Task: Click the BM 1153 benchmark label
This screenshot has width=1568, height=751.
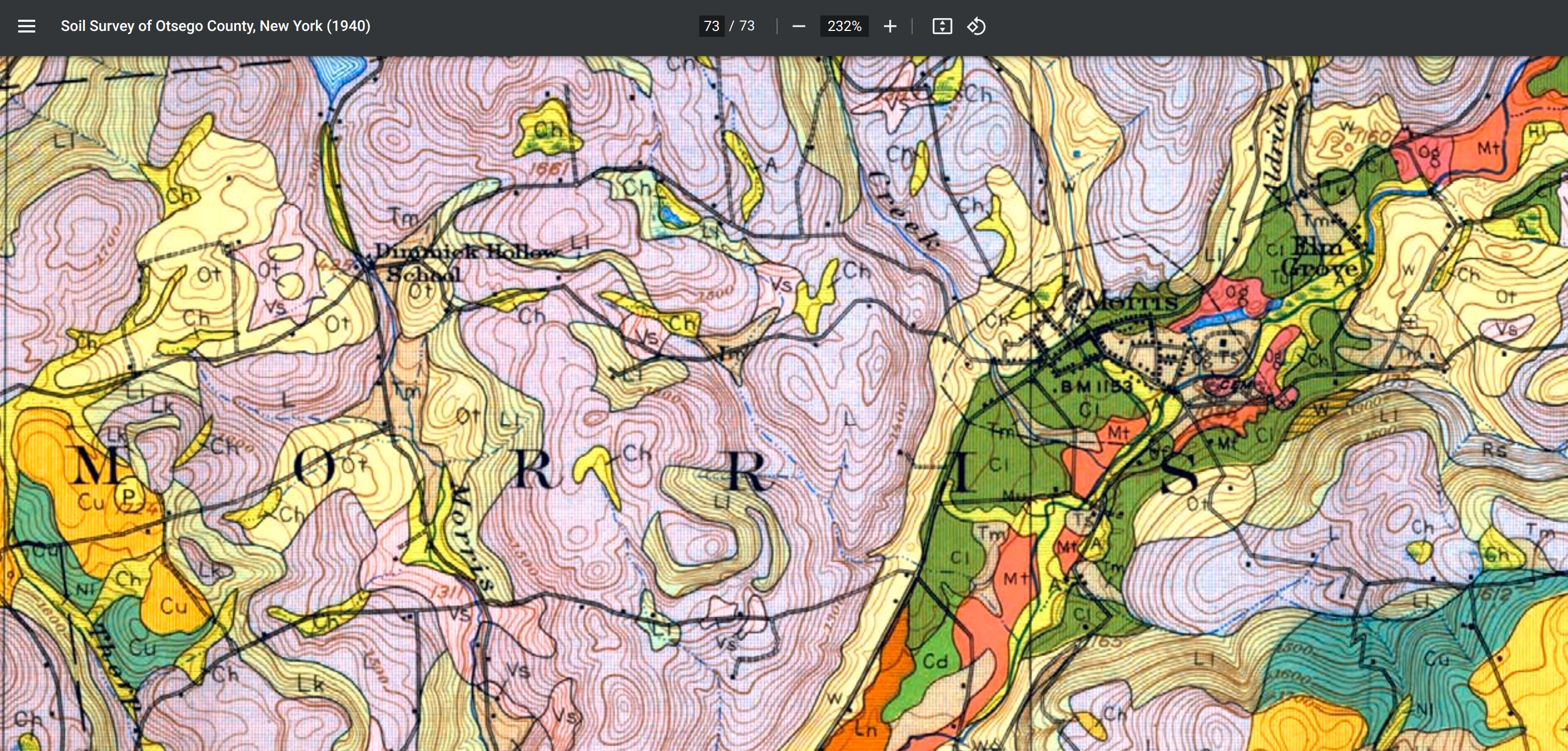Action: [1095, 387]
